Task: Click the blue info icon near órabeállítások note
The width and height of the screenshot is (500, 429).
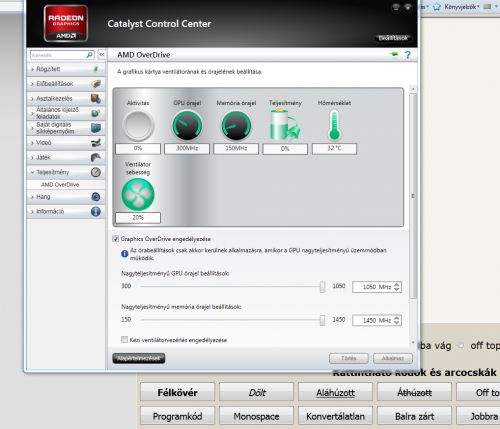Action: (125, 254)
